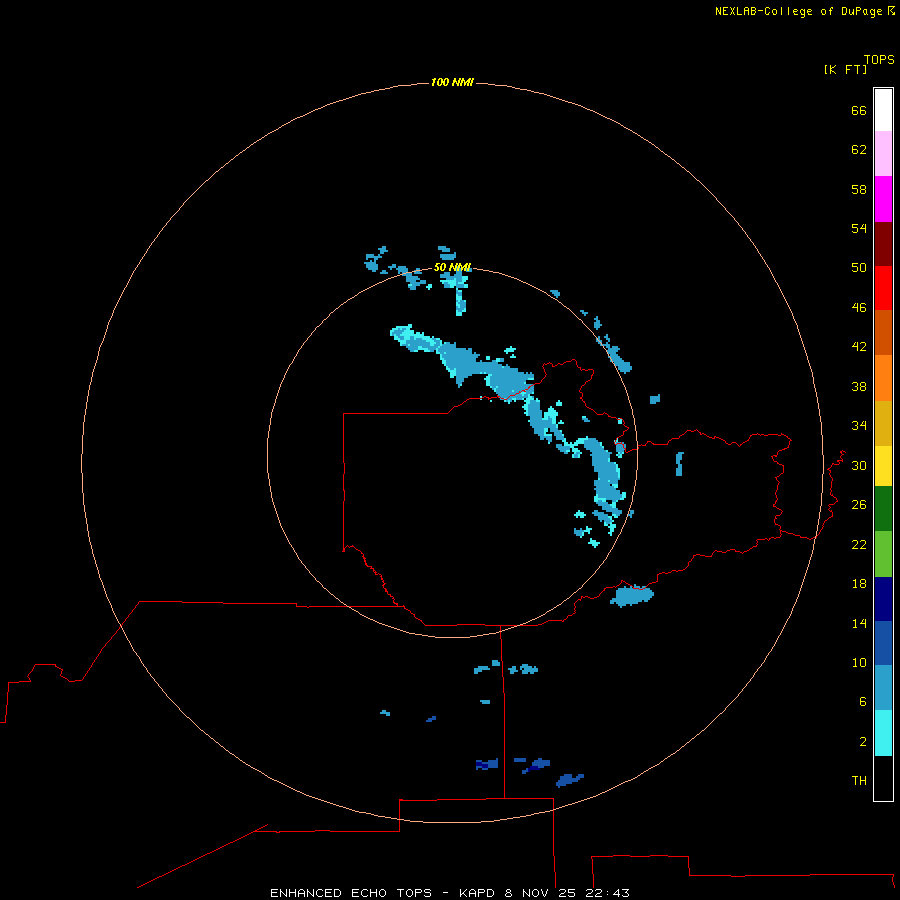Screen dimensions: 900x900
Task: Click the legend value 66
Action: 859,111
